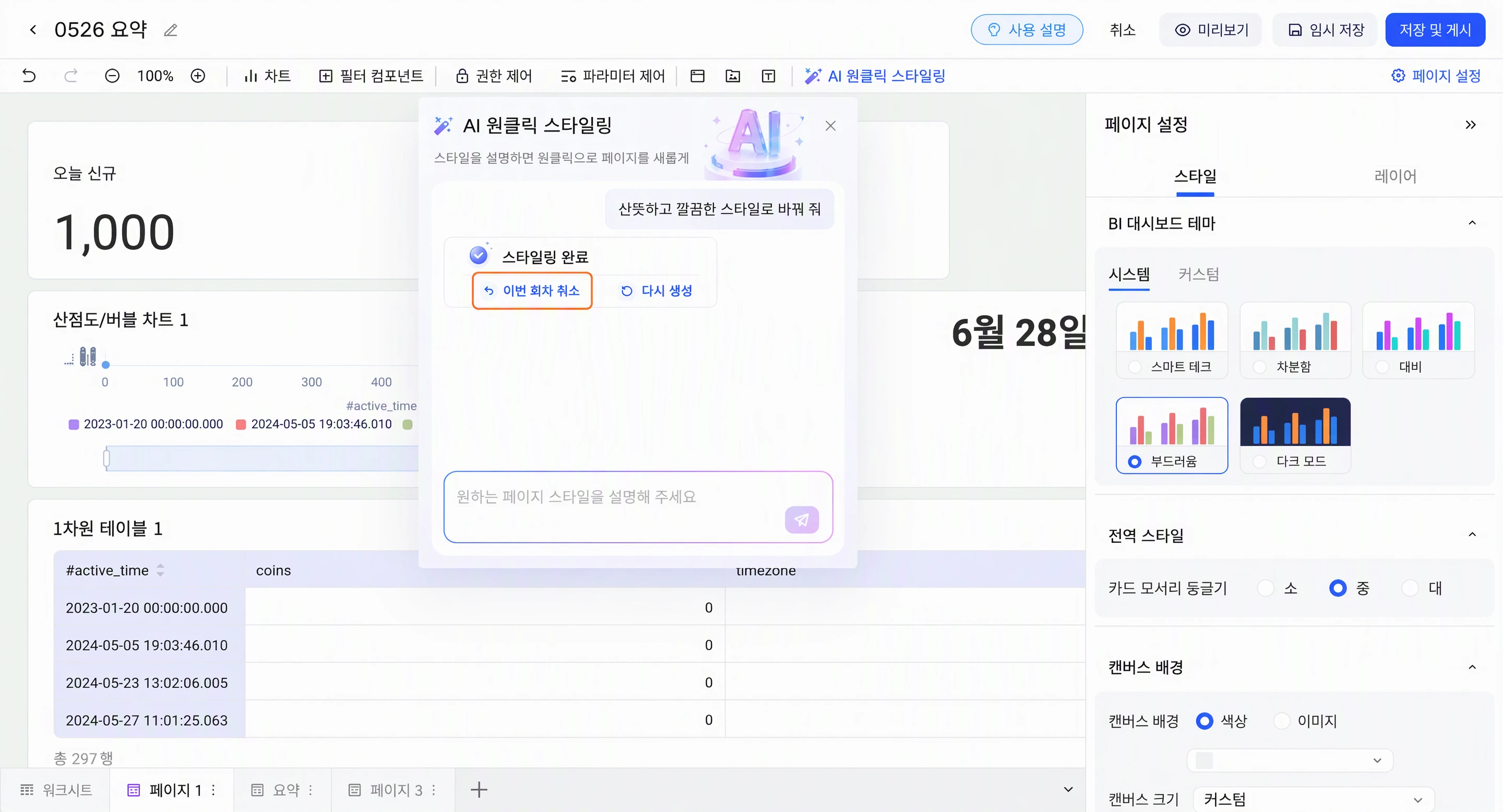Add a new page with plus icon
Image resolution: width=1503 pixels, height=812 pixels.
click(x=479, y=790)
